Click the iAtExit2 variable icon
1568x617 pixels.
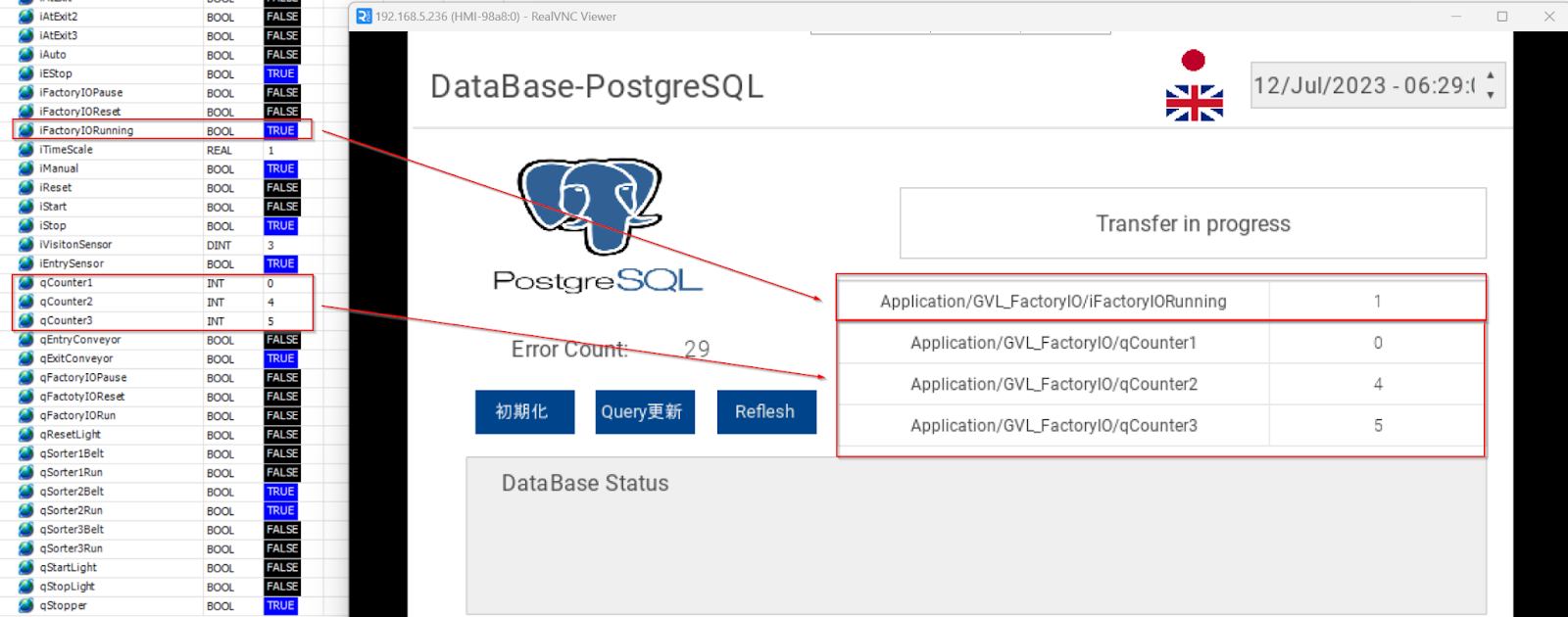pyautogui.click(x=26, y=17)
